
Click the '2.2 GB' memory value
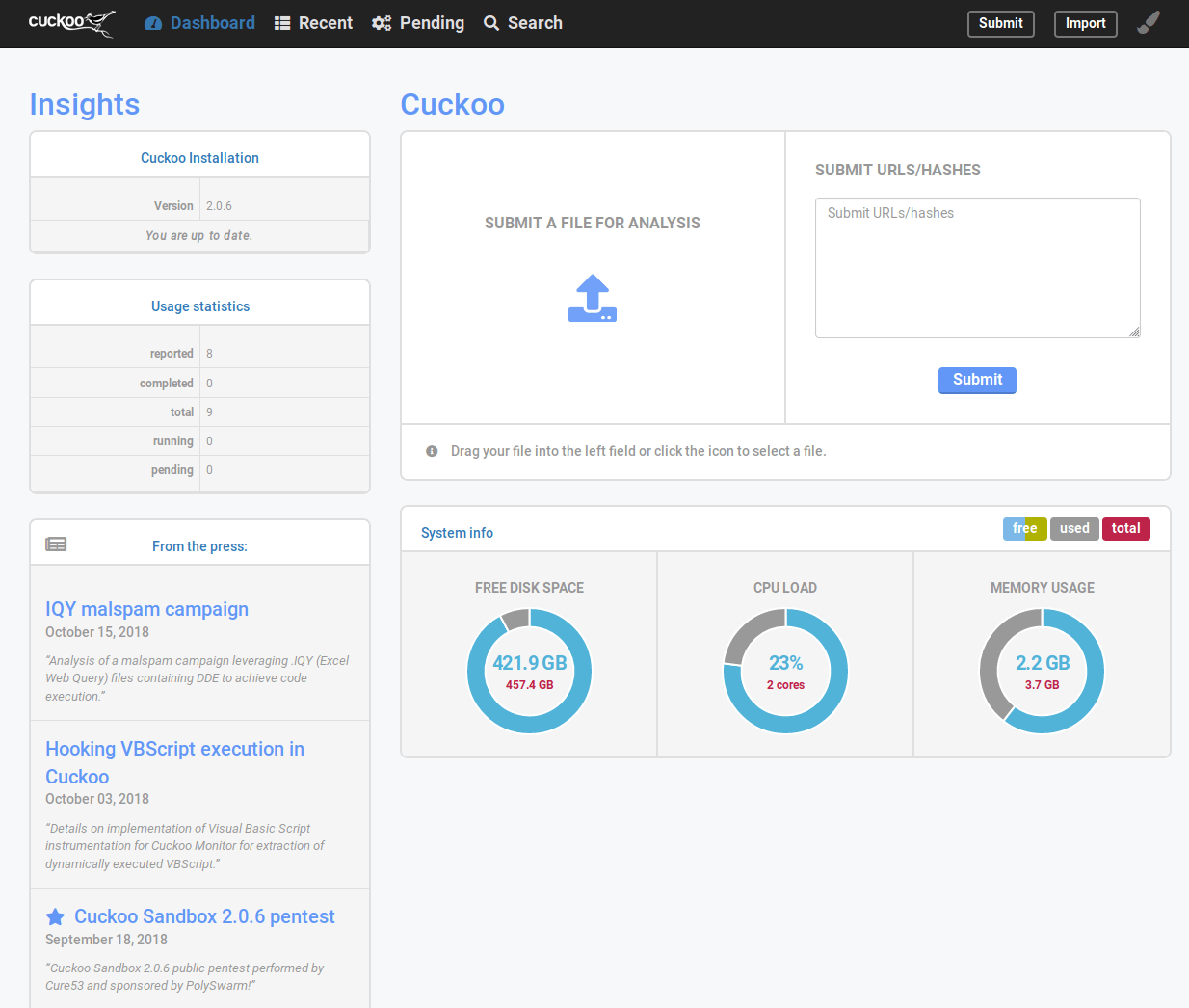[1043, 663]
